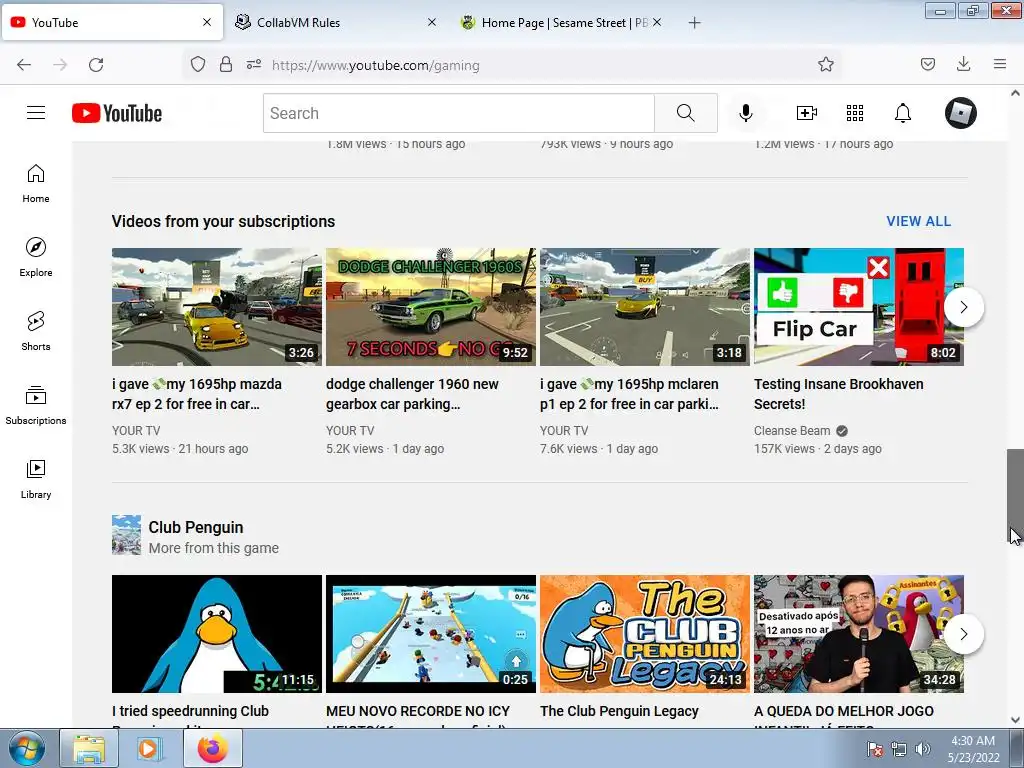Click the Flip Car video thumbnail
The height and width of the screenshot is (768, 1024).
859,307
